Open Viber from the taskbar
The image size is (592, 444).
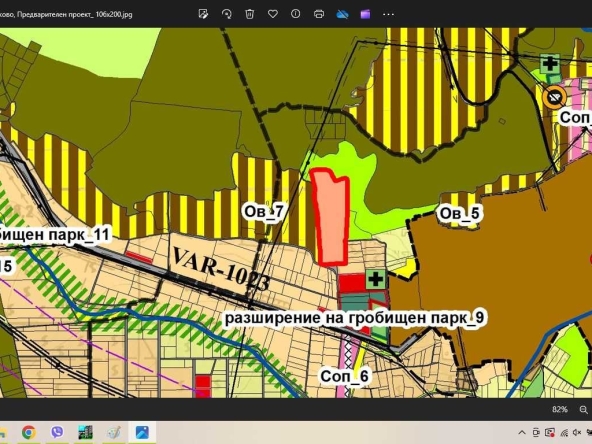[x=57, y=432]
